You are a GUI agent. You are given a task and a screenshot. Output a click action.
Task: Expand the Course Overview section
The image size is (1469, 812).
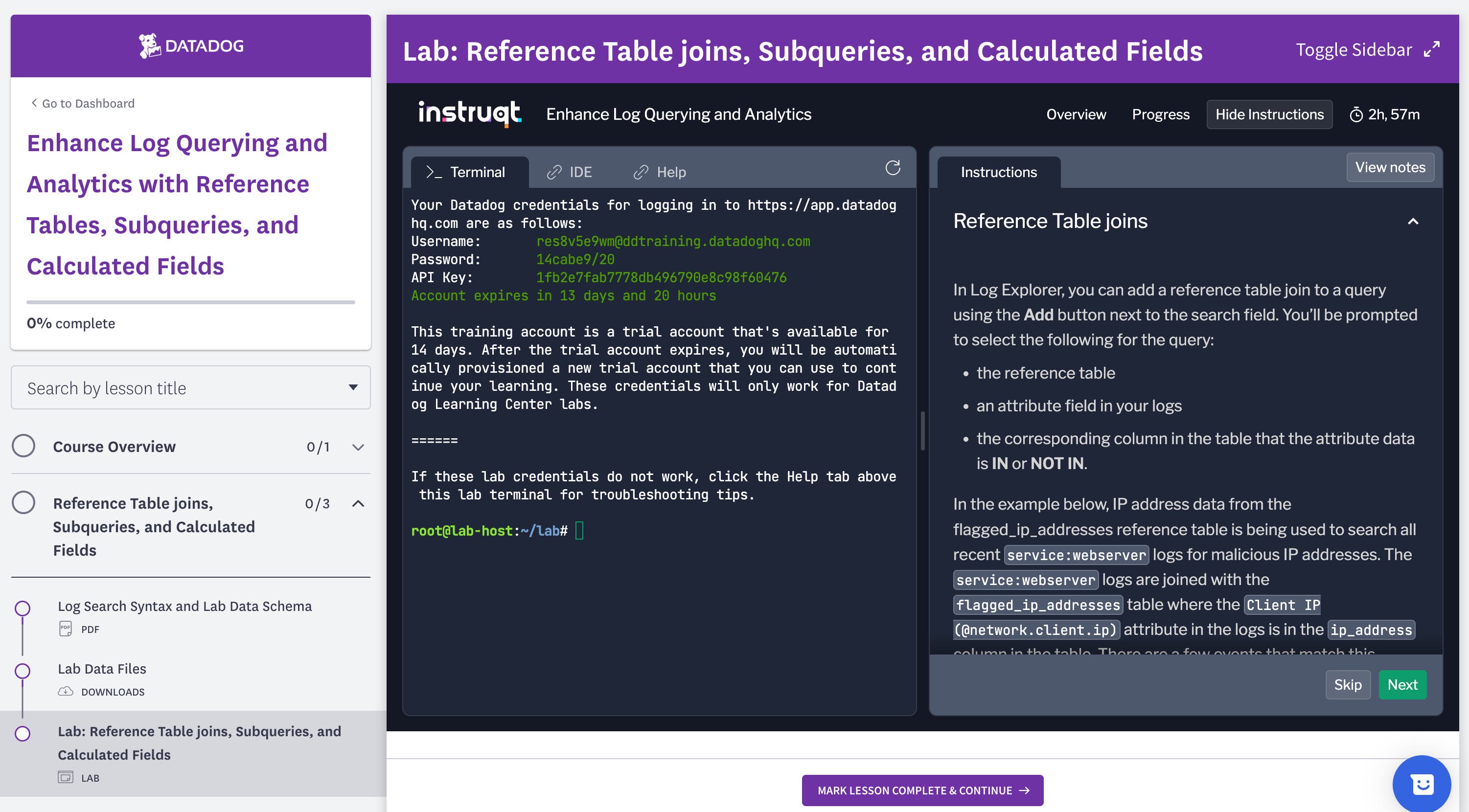pyautogui.click(x=358, y=447)
